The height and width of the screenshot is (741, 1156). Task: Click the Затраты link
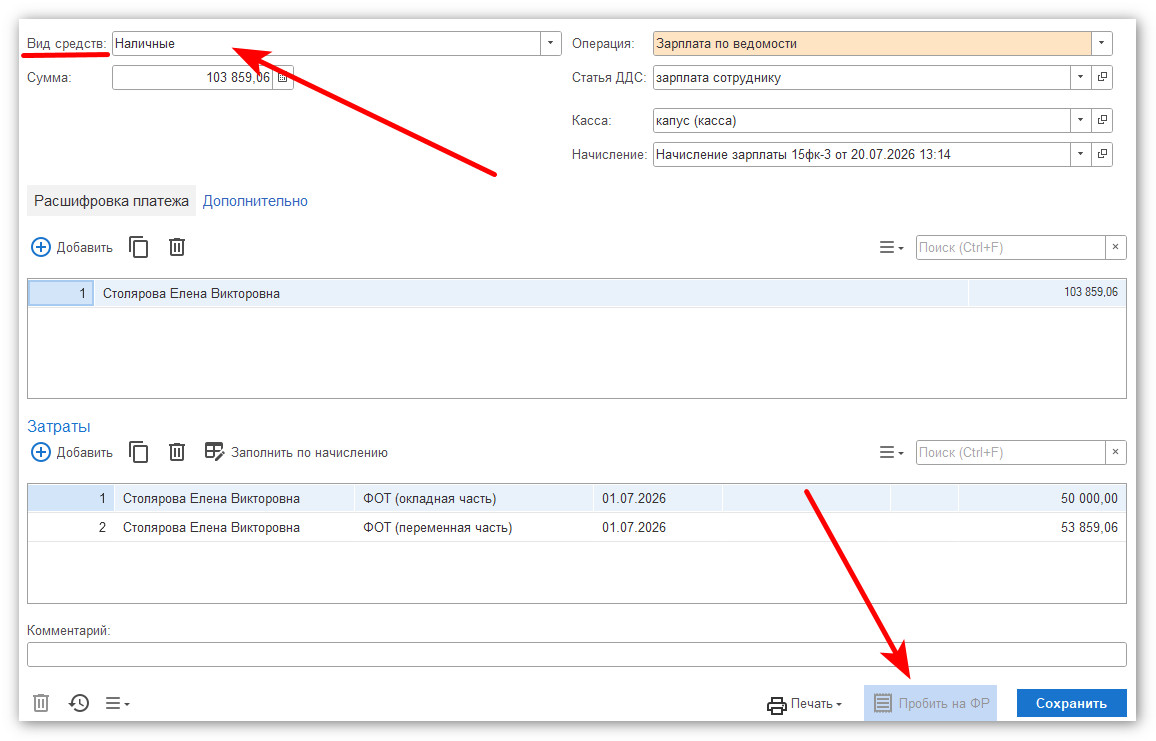coord(59,426)
